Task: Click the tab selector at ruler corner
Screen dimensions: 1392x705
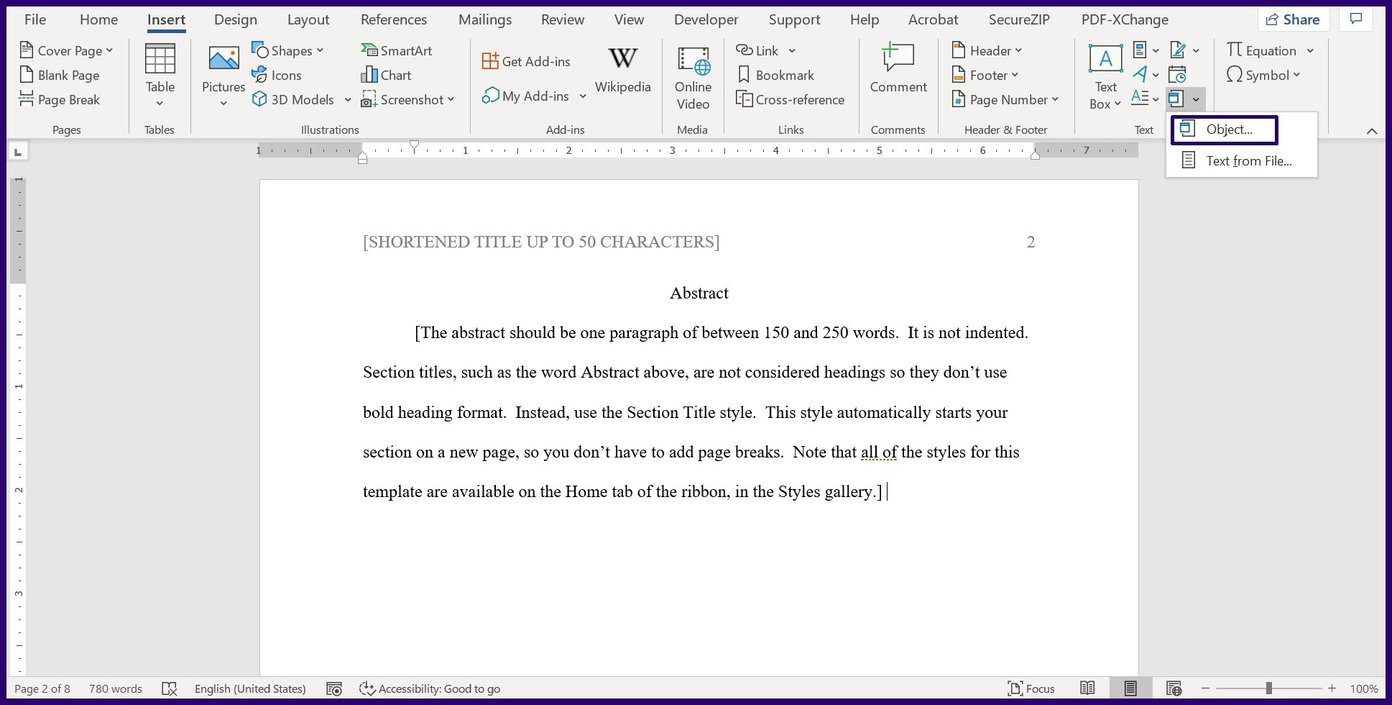Action: tap(18, 152)
